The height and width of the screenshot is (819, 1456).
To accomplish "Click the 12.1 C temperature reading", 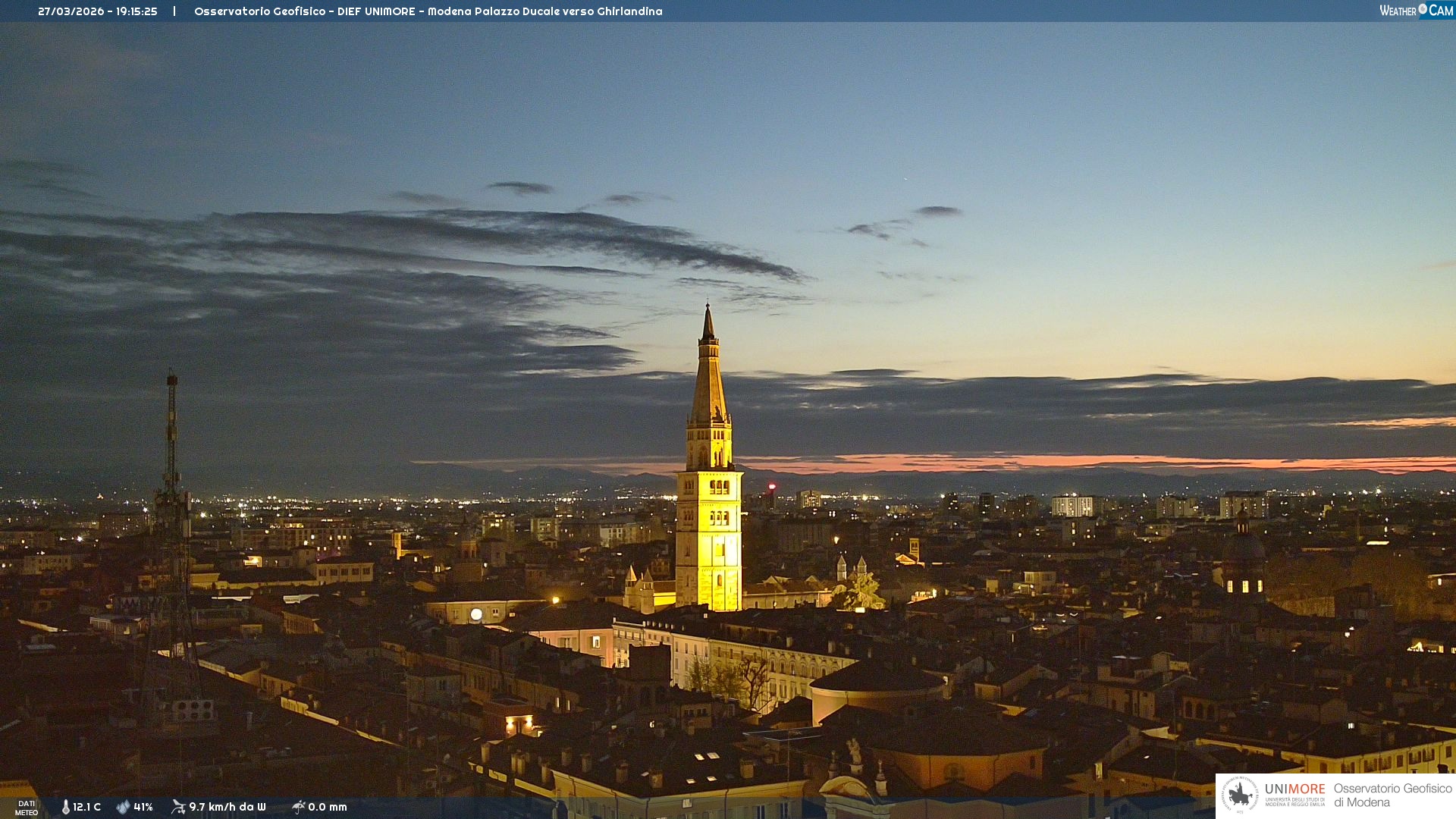I will tap(86, 807).
